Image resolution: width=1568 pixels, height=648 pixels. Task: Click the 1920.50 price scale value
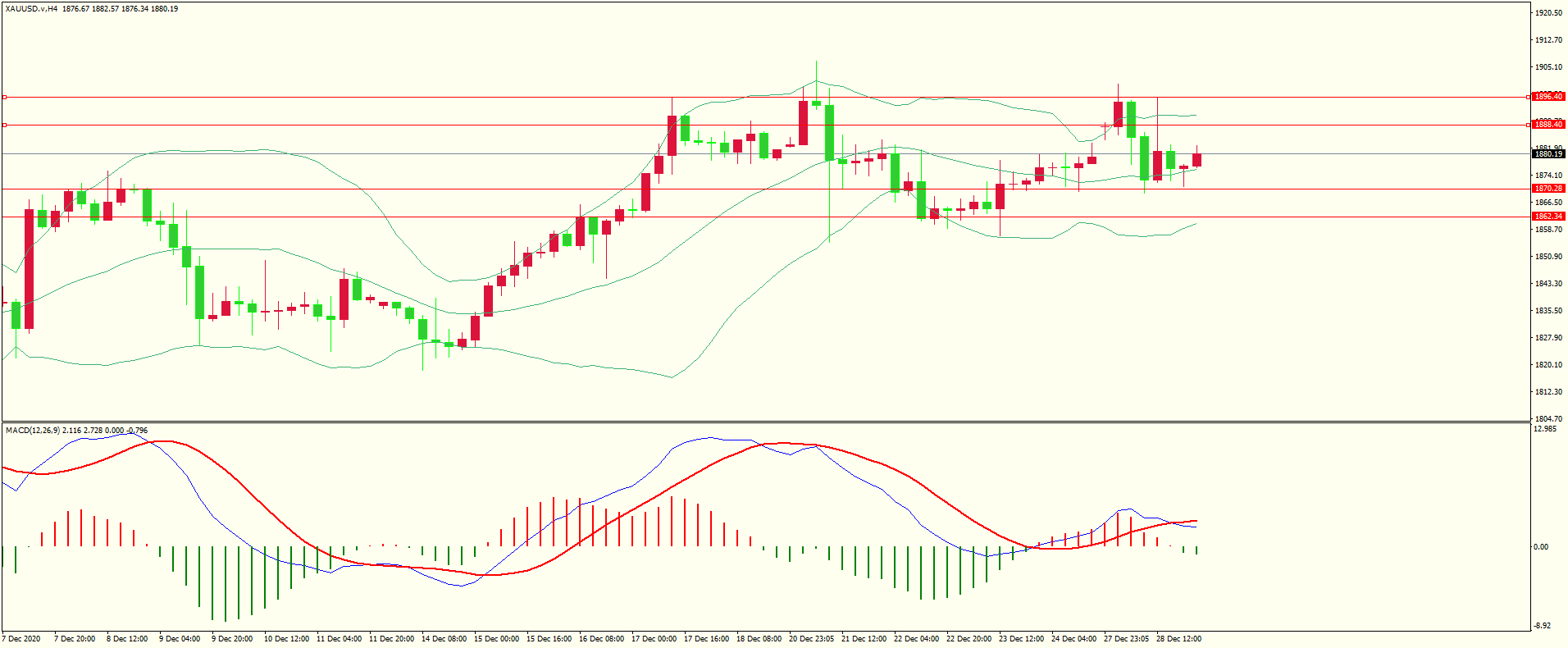[1547, 13]
